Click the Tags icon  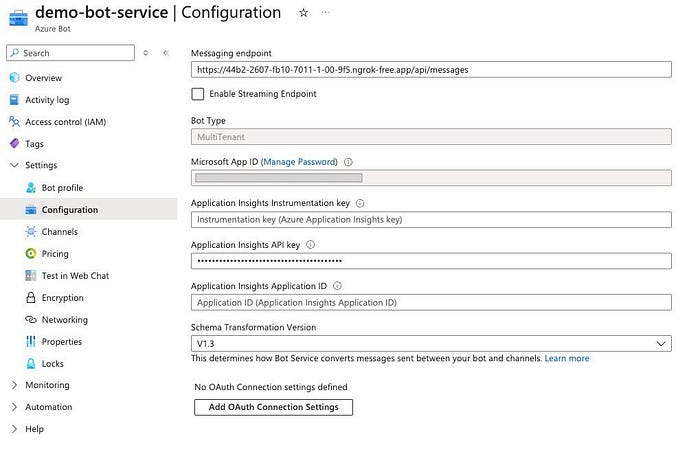point(14,144)
